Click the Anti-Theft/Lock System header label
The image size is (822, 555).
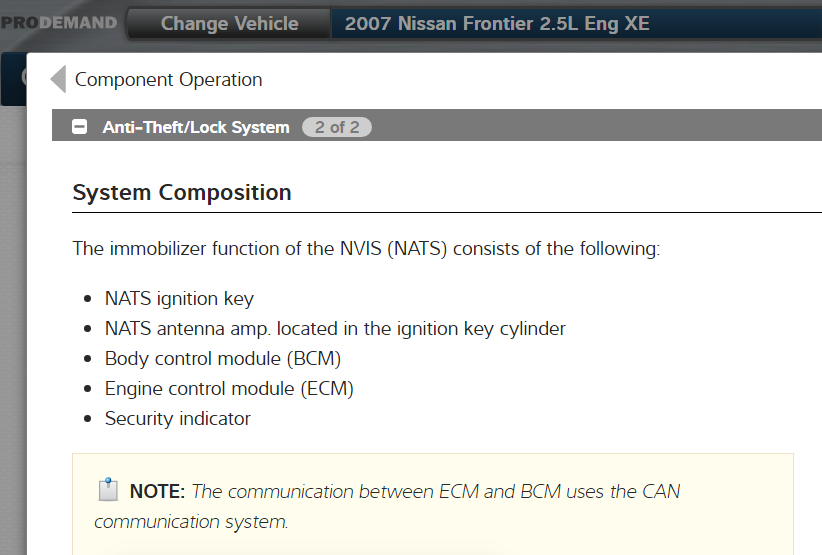(x=196, y=127)
